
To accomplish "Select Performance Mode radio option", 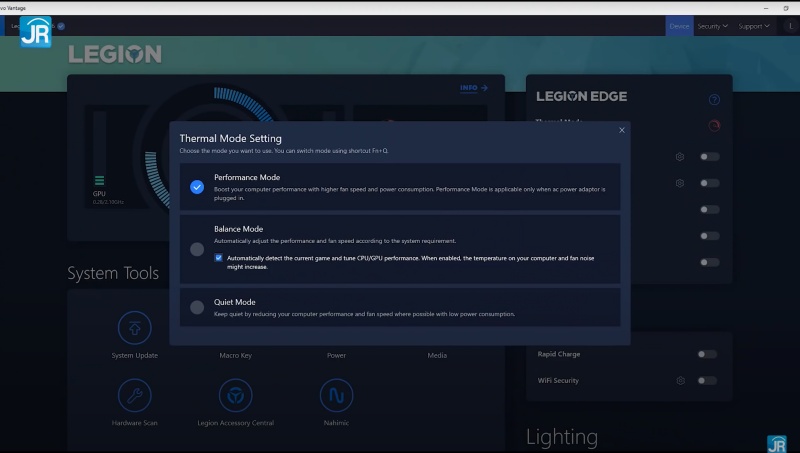I will (197, 187).
